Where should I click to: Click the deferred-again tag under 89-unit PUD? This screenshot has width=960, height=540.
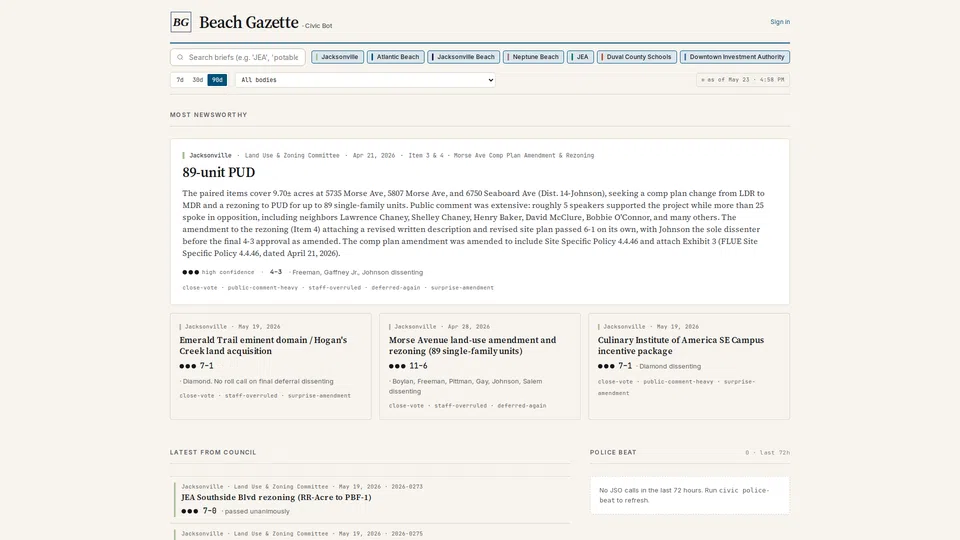click(x=396, y=287)
